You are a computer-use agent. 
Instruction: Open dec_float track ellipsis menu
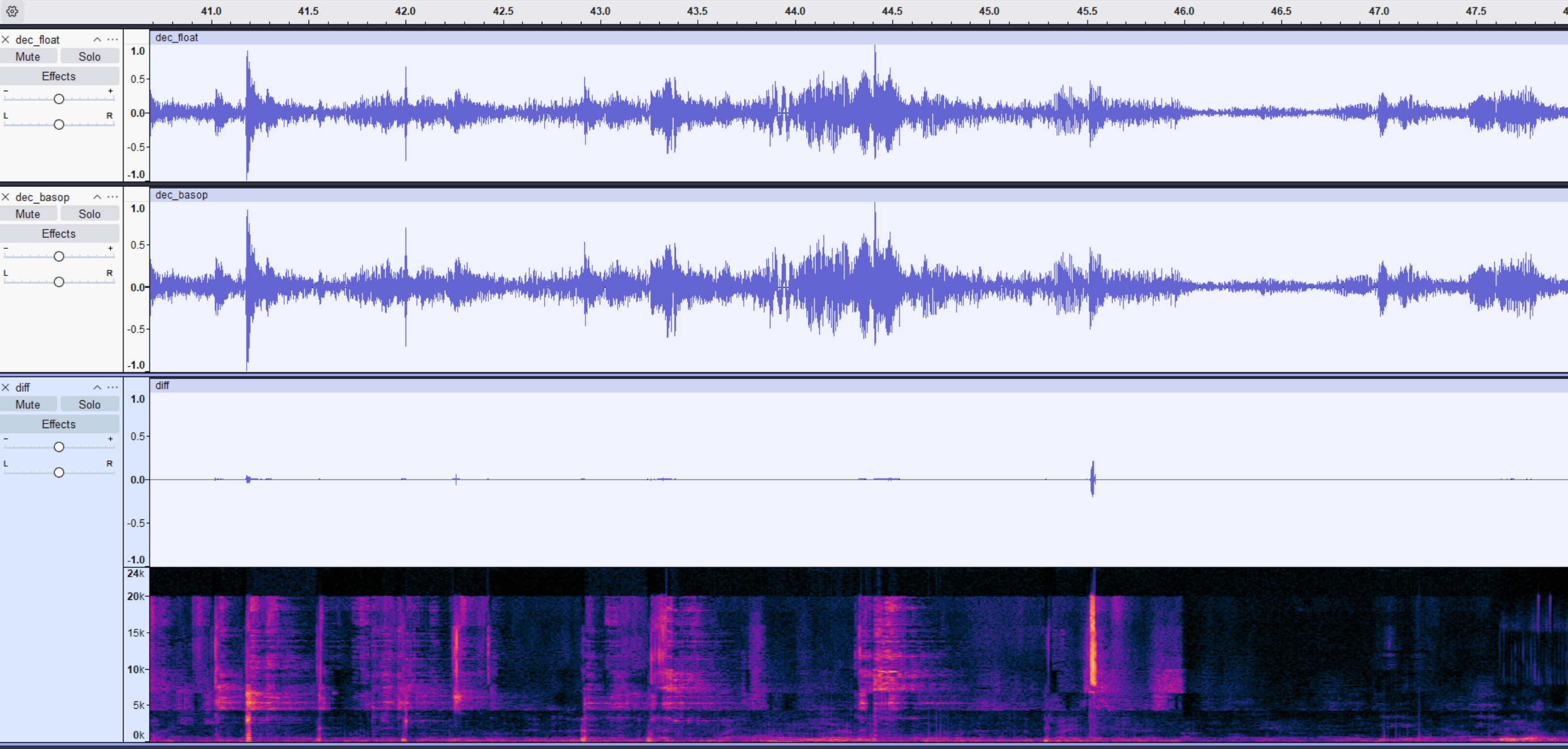coord(113,40)
